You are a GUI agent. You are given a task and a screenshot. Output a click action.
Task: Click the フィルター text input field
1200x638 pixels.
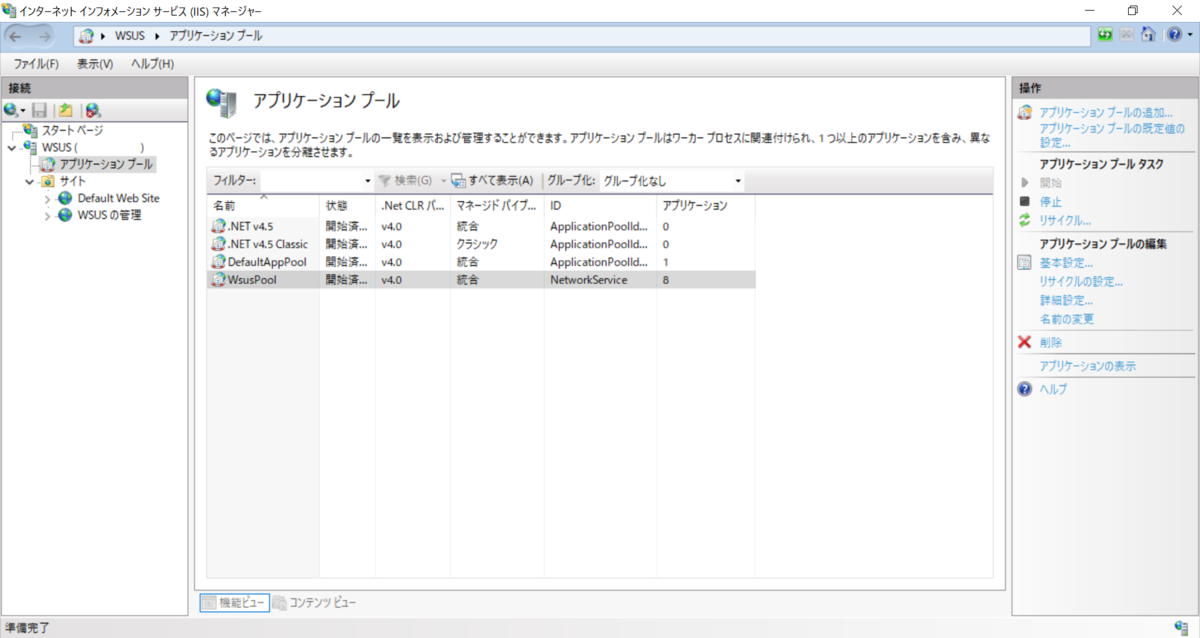tap(311, 181)
